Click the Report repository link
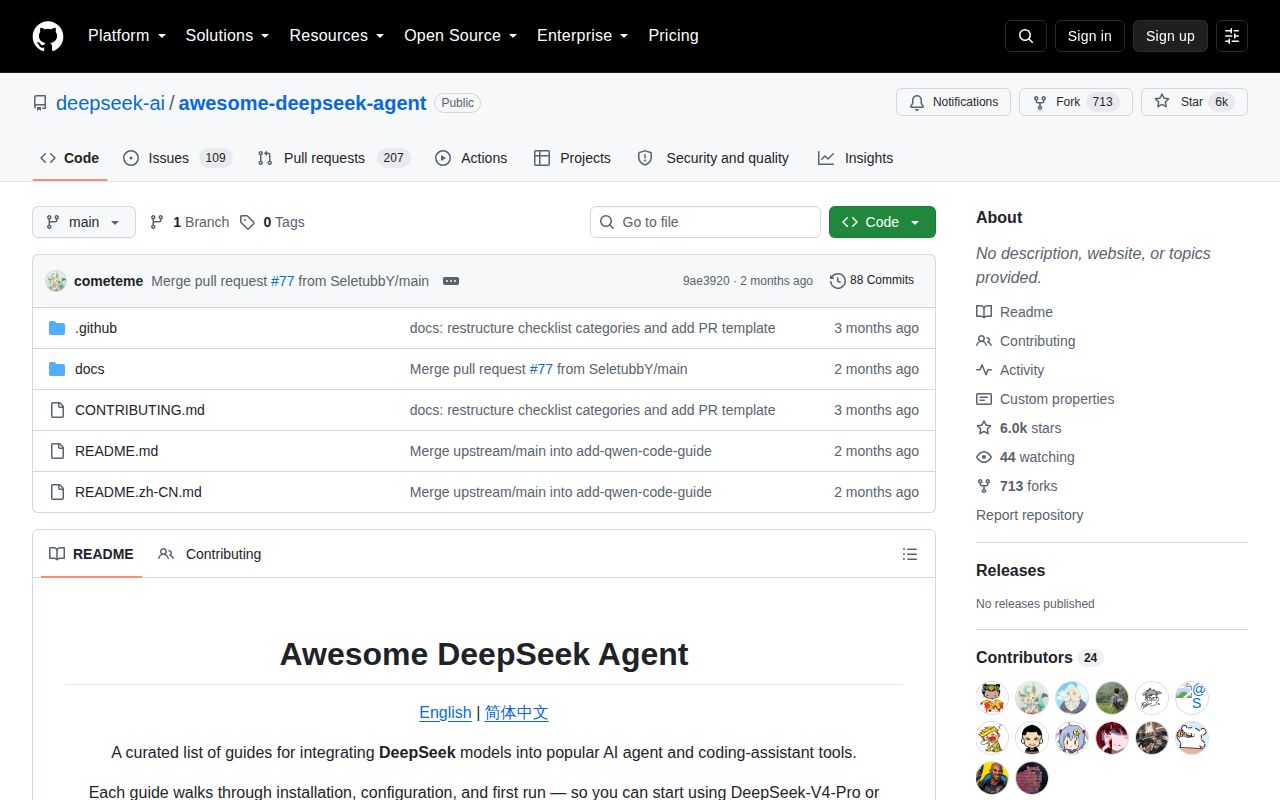The height and width of the screenshot is (800, 1280). [1029, 515]
